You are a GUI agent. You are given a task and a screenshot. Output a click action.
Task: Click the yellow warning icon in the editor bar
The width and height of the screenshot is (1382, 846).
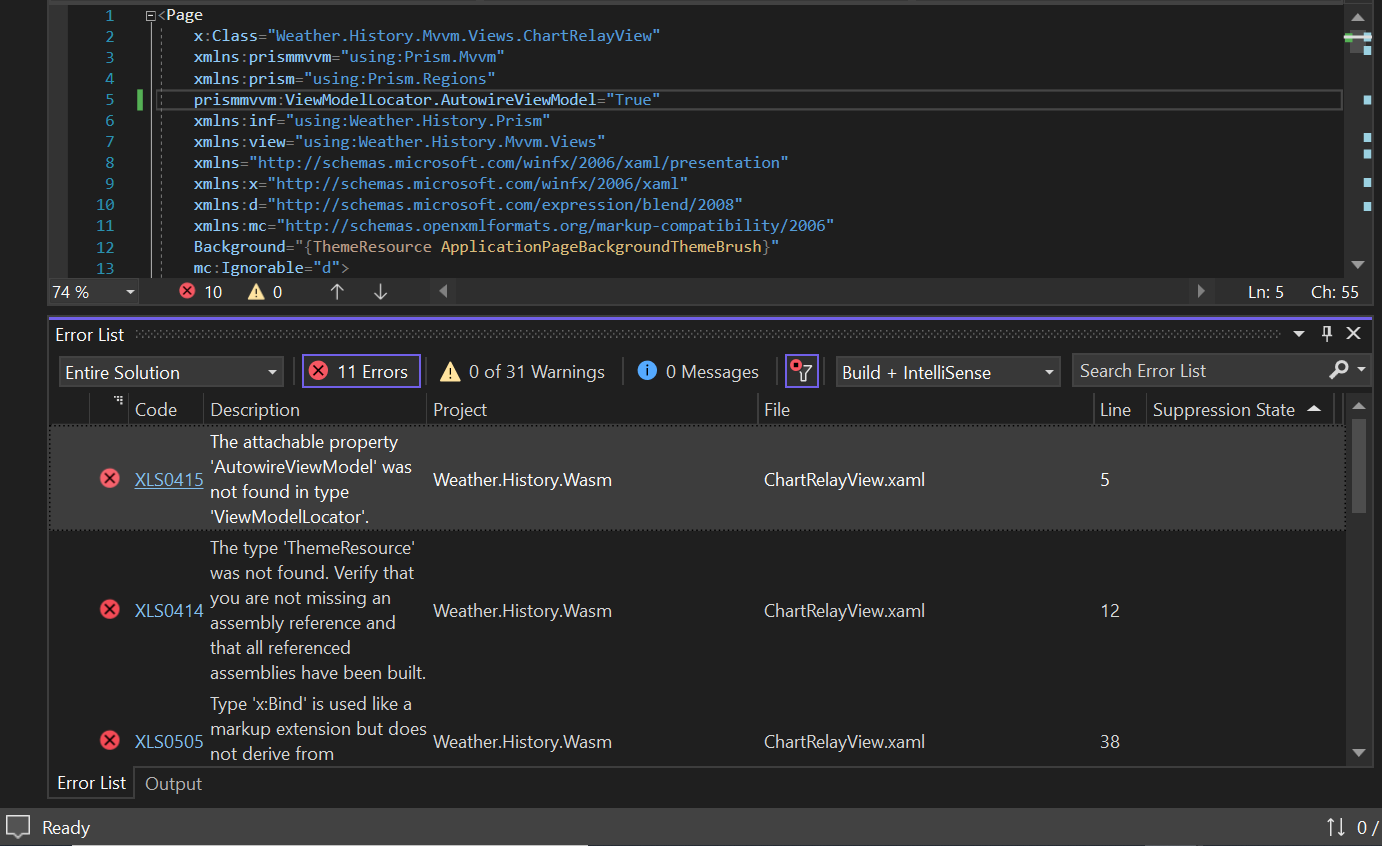(x=255, y=291)
